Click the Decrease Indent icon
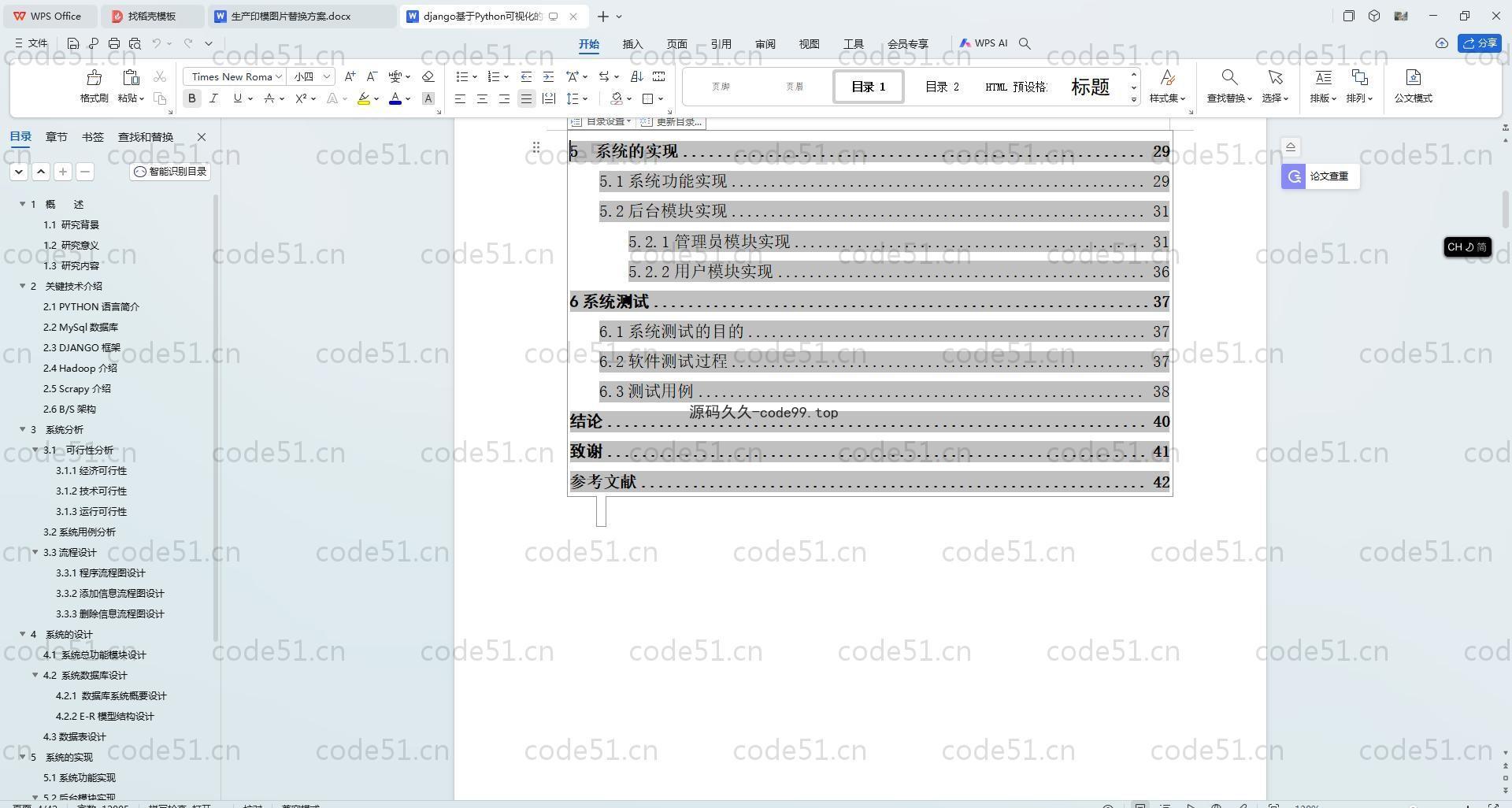Viewport: 1512px width, 808px height. click(526, 76)
